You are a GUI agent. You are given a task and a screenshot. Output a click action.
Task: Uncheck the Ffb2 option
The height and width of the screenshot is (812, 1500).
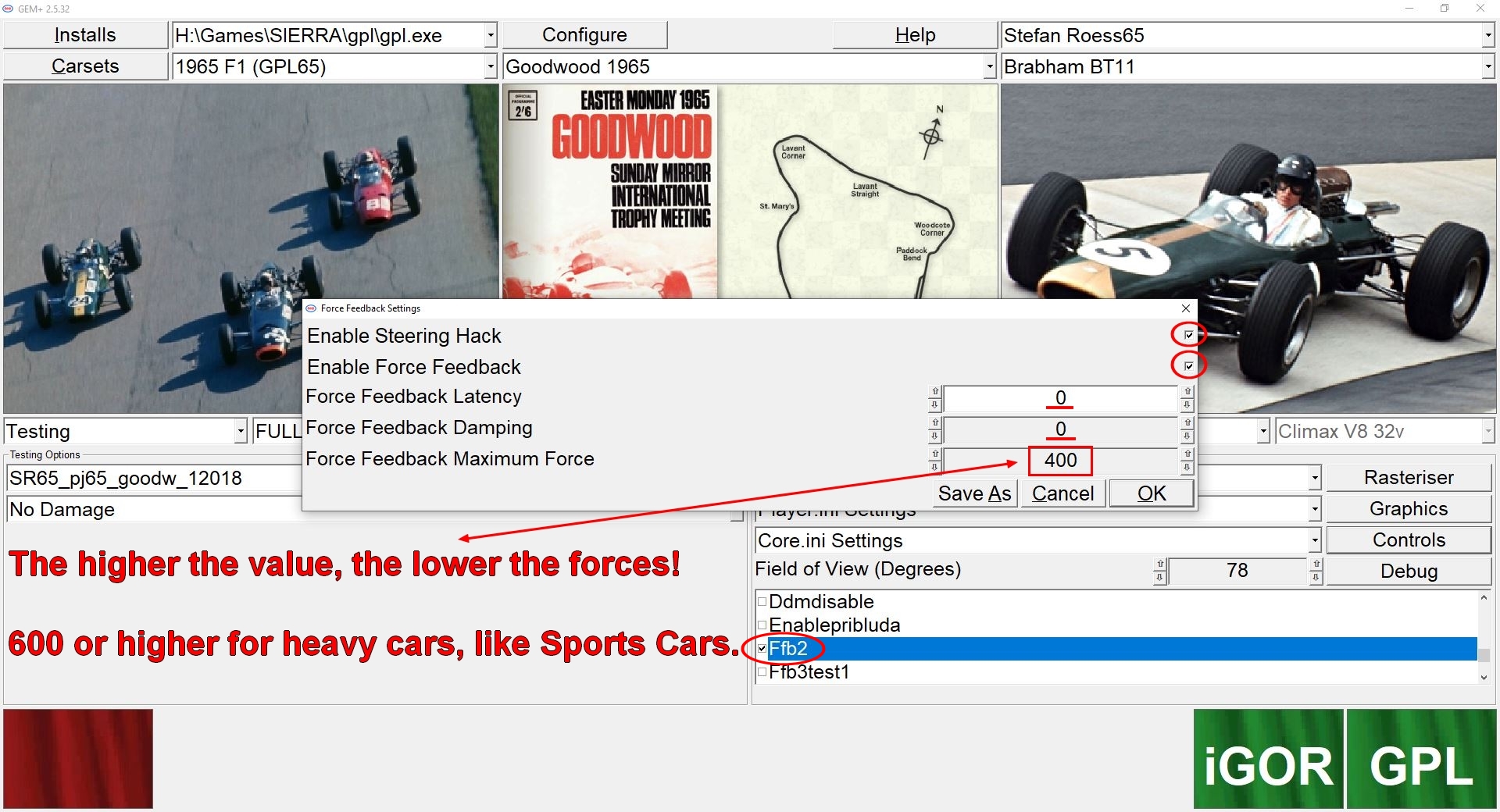762,648
